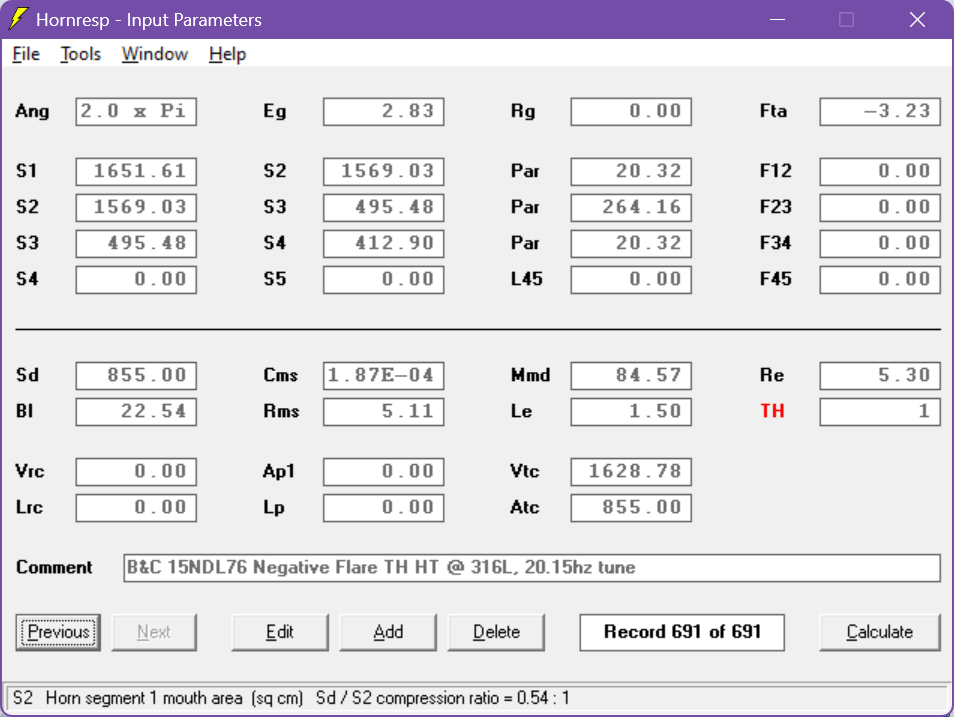Go to the Previous record
The width and height of the screenshot is (954, 717).
pyautogui.click(x=58, y=632)
